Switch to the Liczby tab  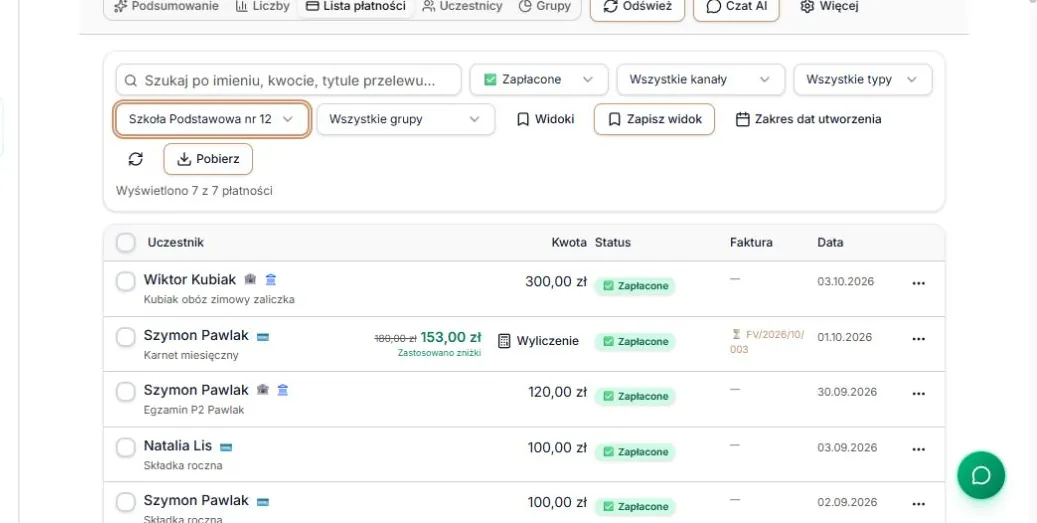pos(263,6)
